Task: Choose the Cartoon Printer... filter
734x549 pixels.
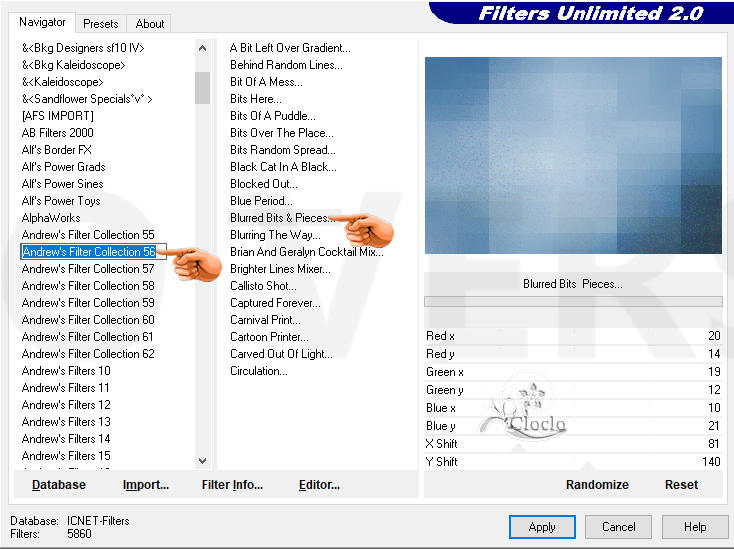Action: click(x=269, y=337)
